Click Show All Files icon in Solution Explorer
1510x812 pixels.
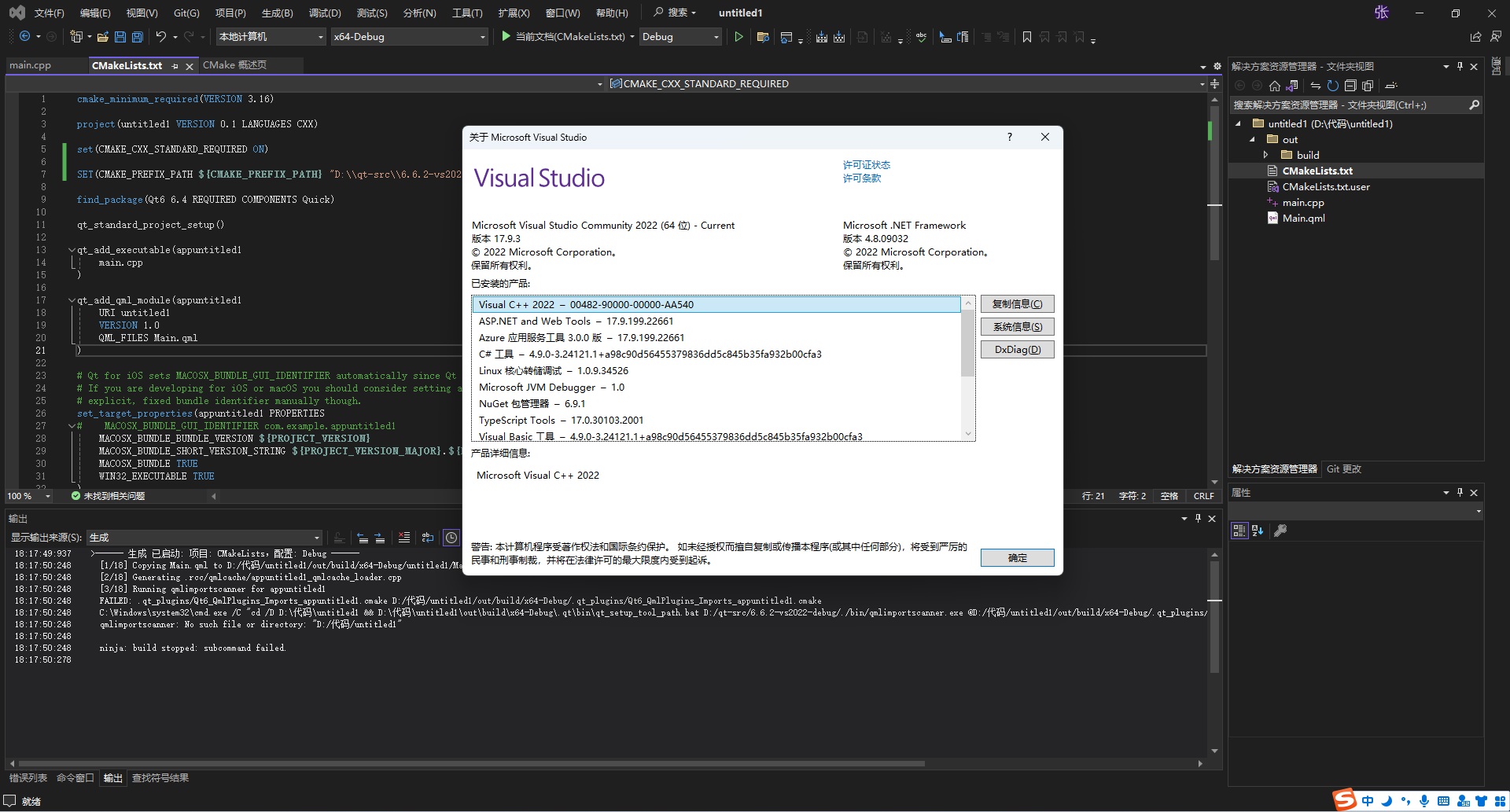click(1368, 86)
